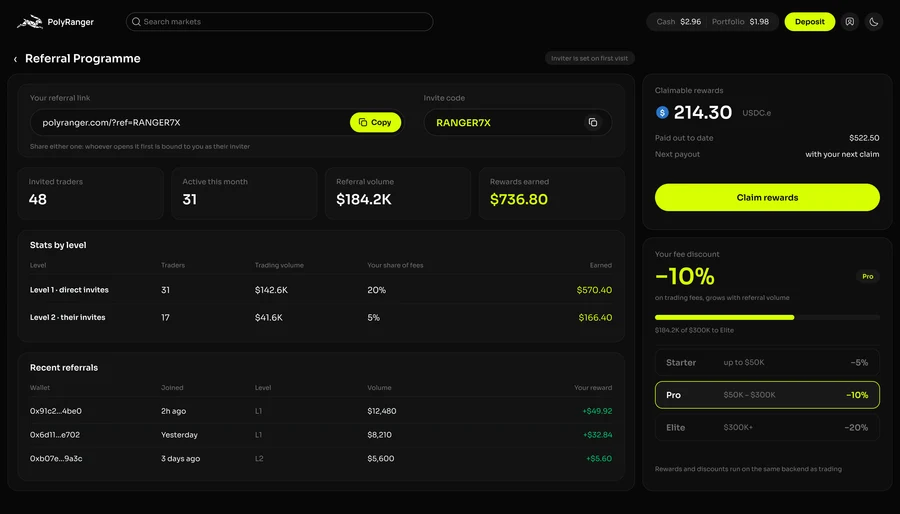This screenshot has height=514, width=900.
Task: Click the $41.6K trading volume cell
Action: (269, 317)
